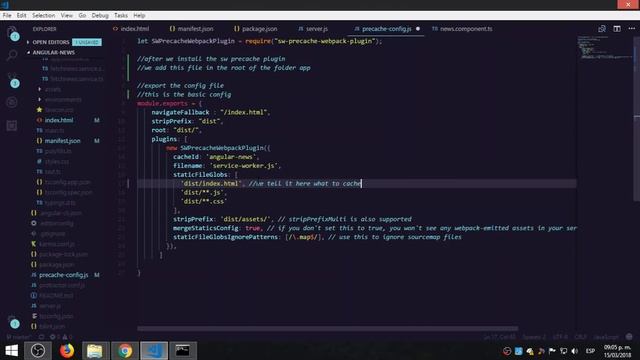Open OBS Studio from the taskbar
Image resolution: width=640 pixels, height=360 pixels.
pyautogui.click(x=38, y=351)
